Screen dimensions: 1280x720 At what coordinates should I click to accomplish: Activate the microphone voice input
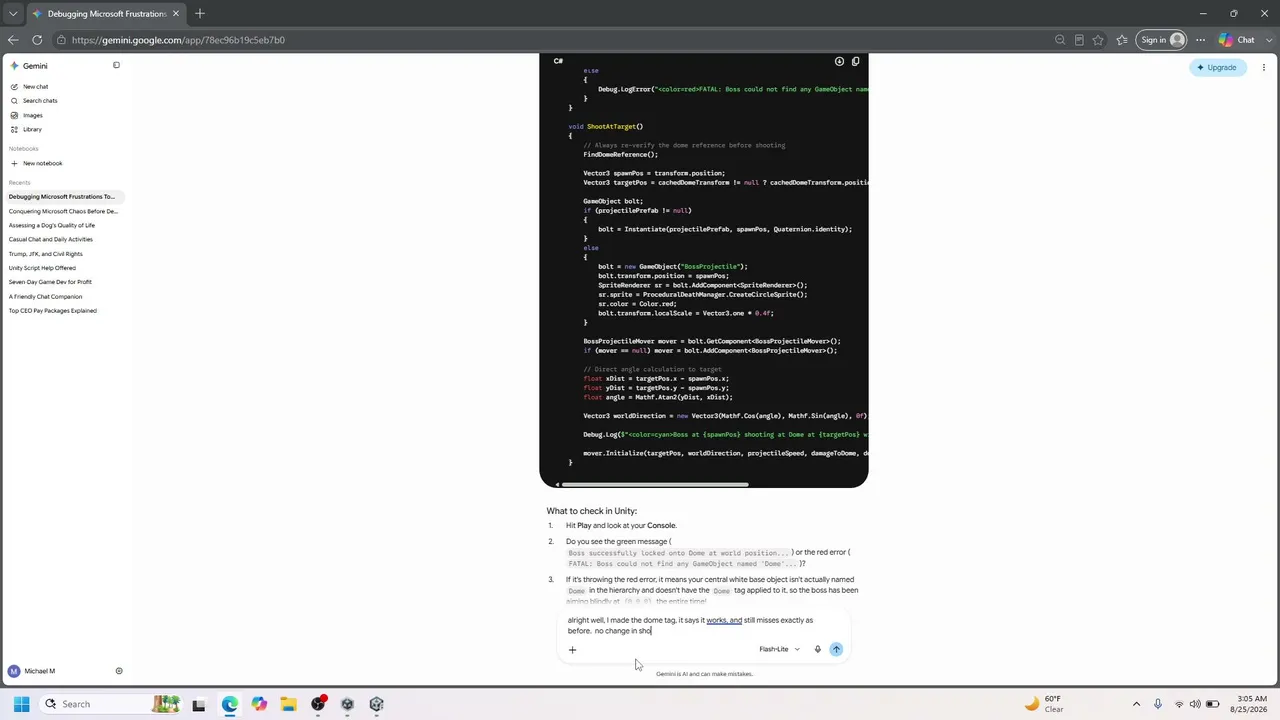(817, 649)
